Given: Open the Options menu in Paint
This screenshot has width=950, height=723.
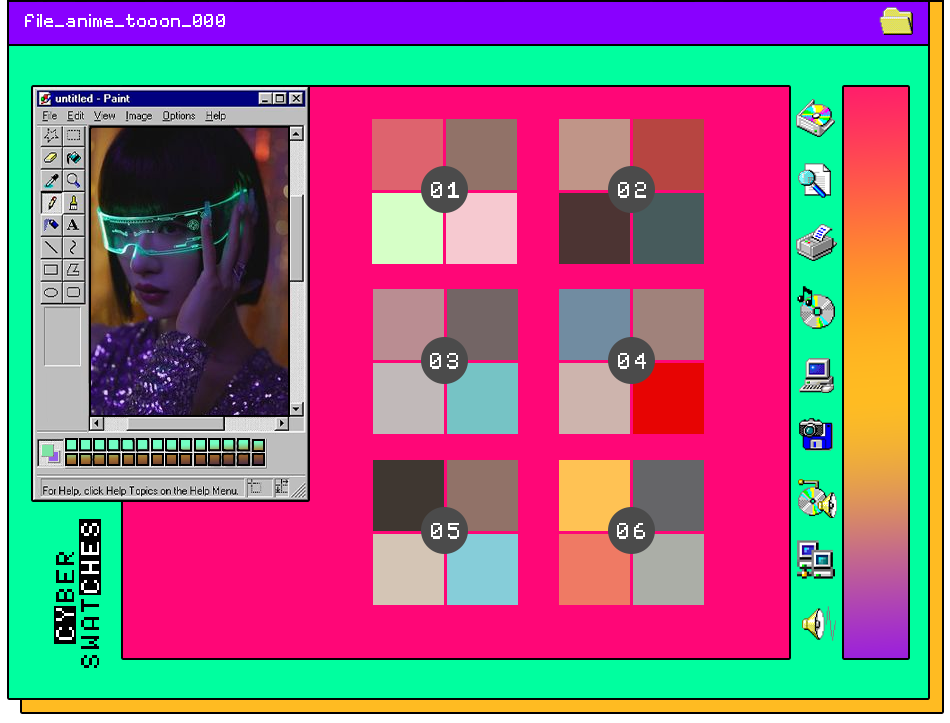Looking at the screenshot, I should click(x=179, y=116).
